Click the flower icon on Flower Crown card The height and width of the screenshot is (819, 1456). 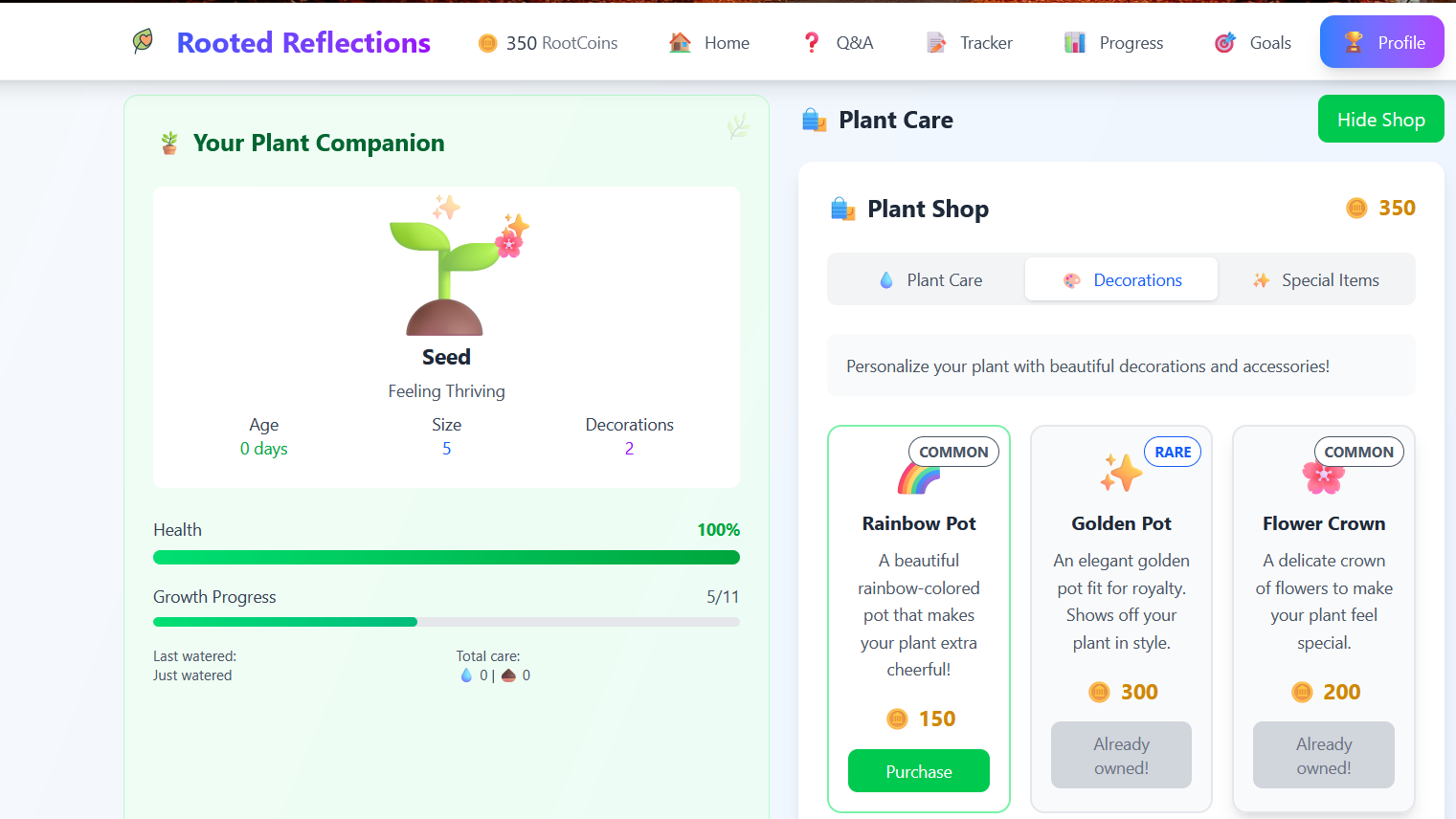tap(1323, 476)
